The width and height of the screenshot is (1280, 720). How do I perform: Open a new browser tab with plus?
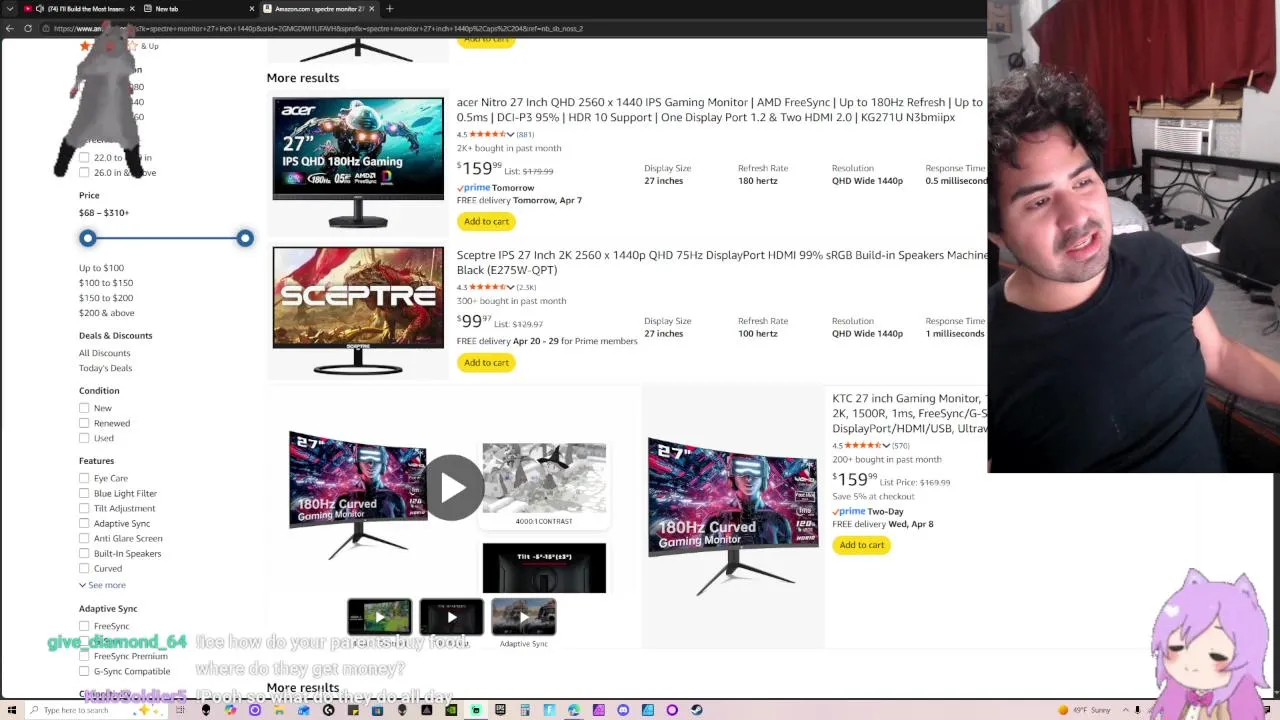click(x=389, y=9)
